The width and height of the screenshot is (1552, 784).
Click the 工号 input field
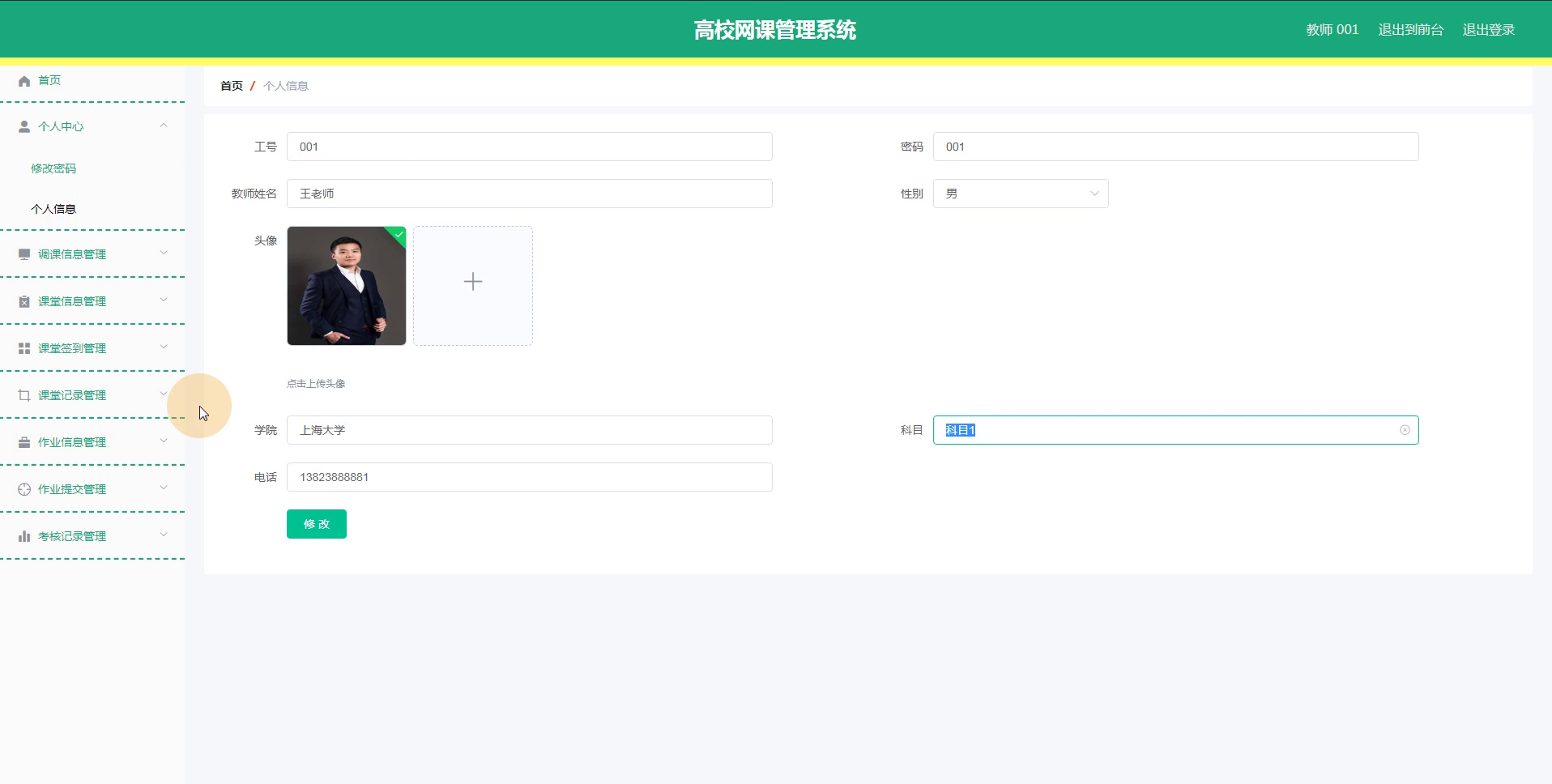tap(530, 147)
